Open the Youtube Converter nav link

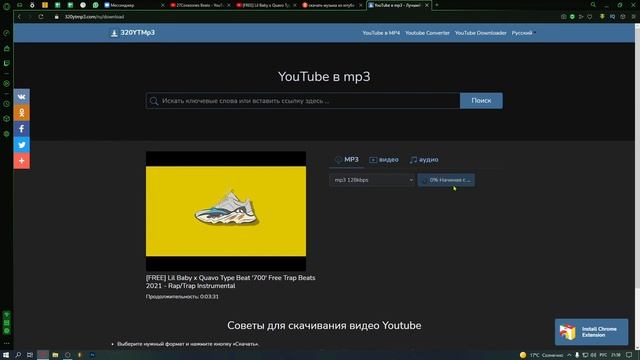pyautogui.click(x=427, y=33)
